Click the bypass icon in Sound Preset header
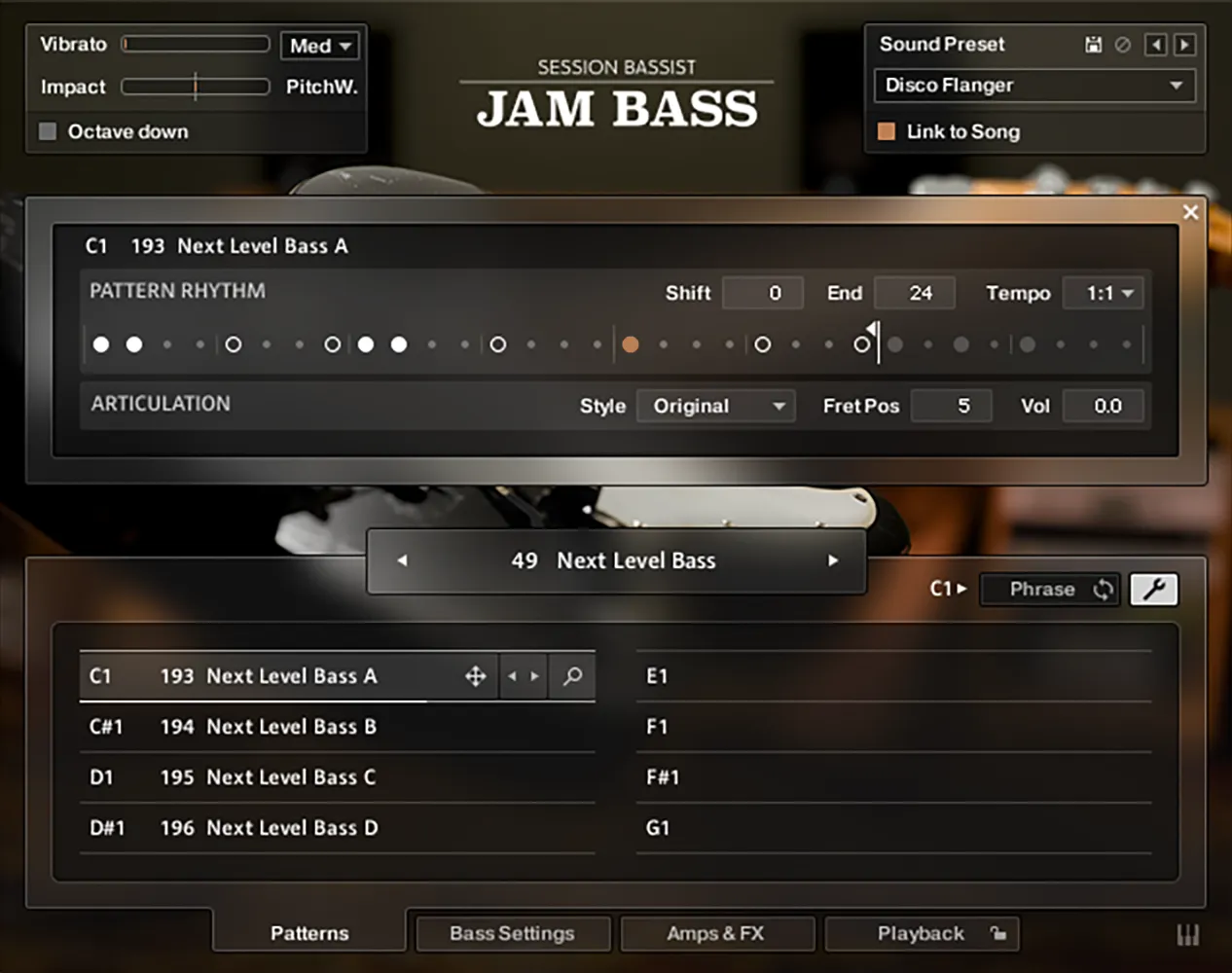The width and height of the screenshot is (1232, 973). point(1124,45)
